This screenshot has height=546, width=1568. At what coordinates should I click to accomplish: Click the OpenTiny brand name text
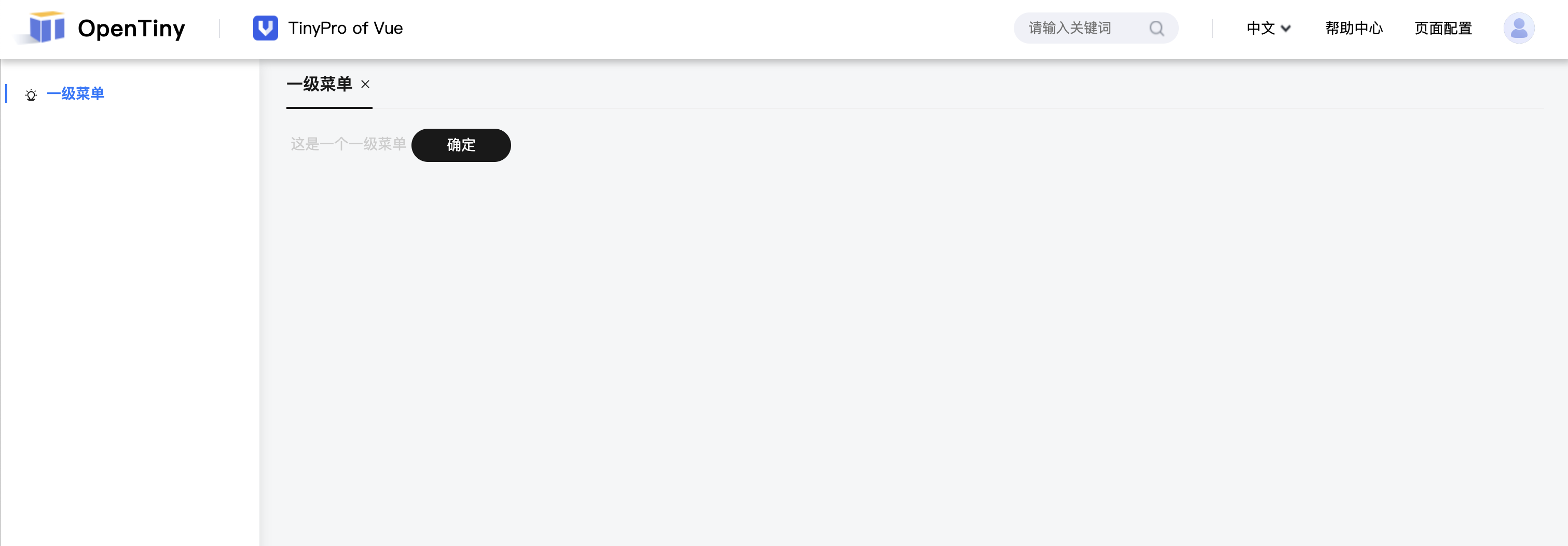(131, 29)
